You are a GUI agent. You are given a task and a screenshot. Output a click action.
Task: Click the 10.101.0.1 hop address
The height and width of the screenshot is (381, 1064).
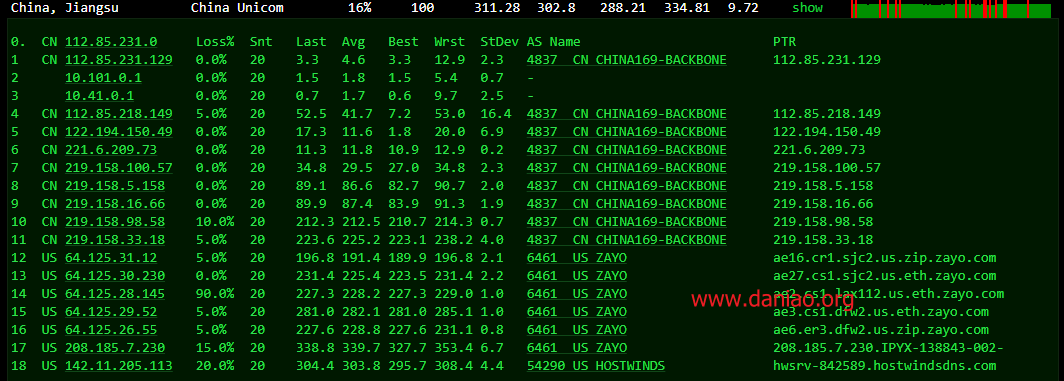click(x=103, y=77)
